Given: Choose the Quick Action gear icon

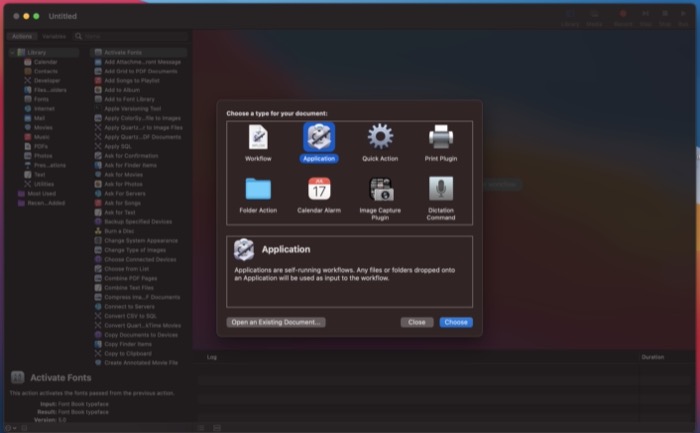Looking at the screenshot, I should click(x=380, y=137).
